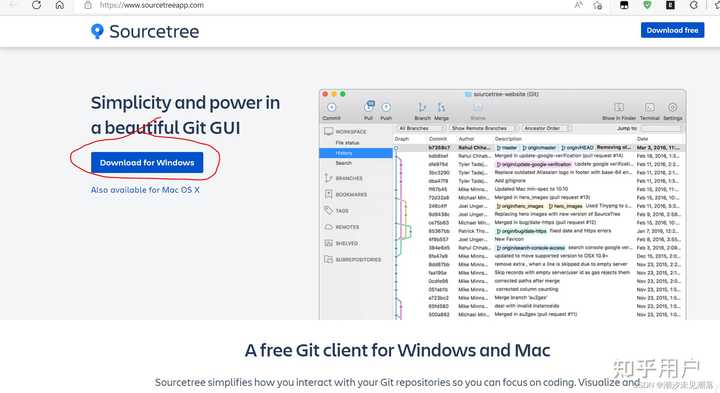Click the master branch tag in top commit

pos(506,148)
